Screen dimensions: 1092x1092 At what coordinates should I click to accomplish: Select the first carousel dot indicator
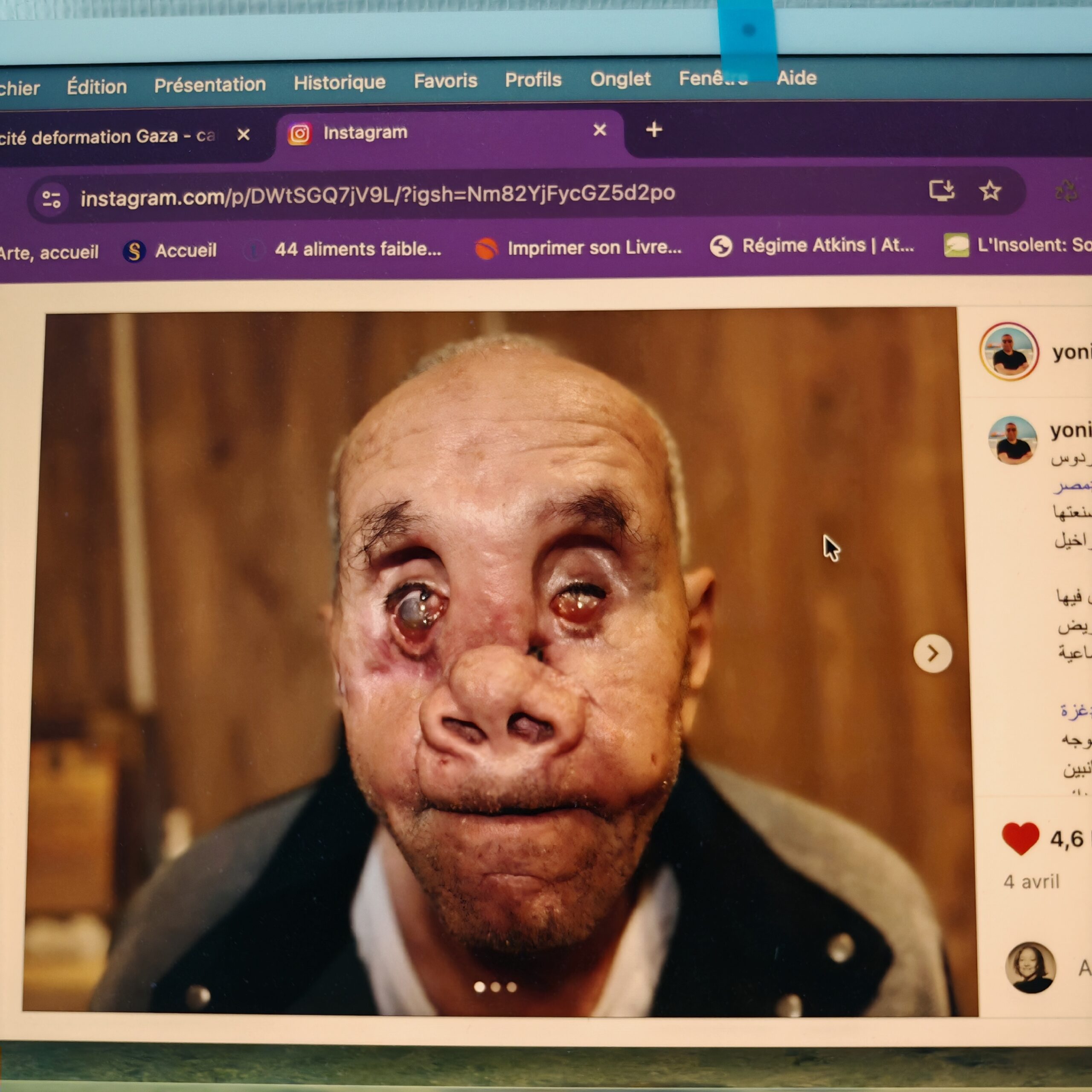click(479, 987)
